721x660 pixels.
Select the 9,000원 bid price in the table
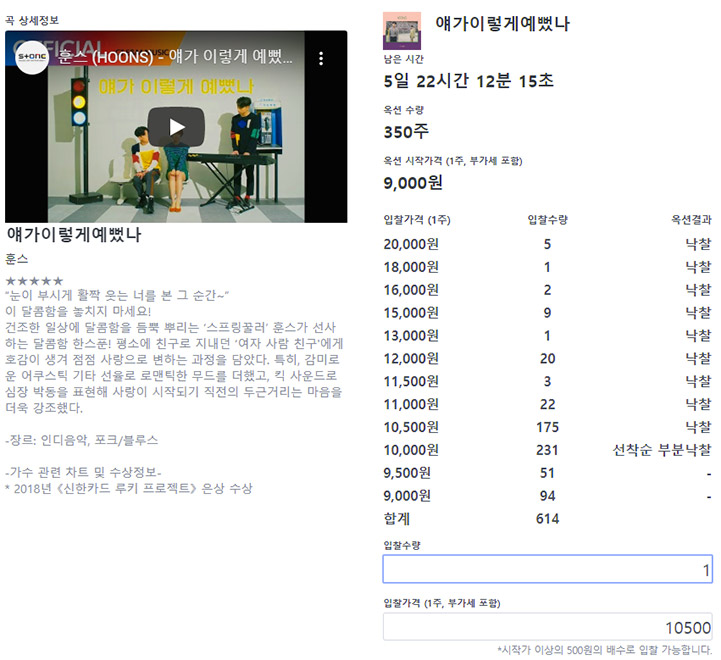coord(407,496)
